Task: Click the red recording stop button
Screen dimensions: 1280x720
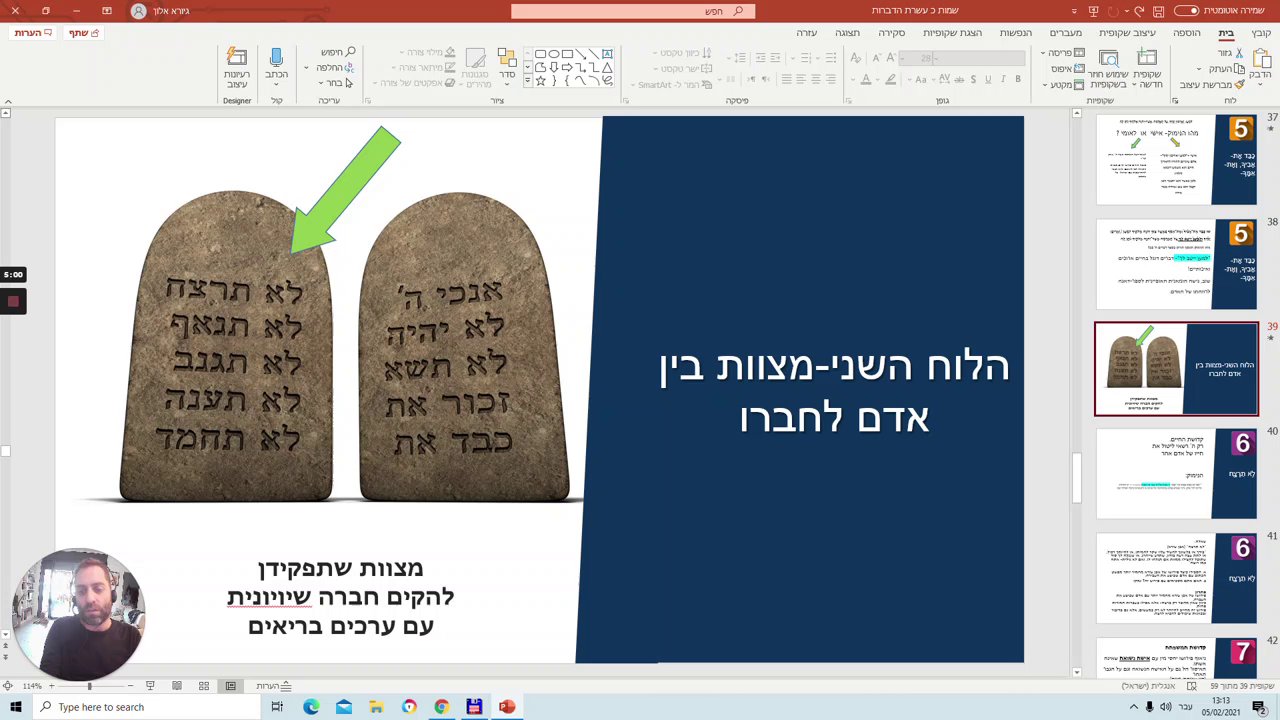Action: [x=13, y=301]
